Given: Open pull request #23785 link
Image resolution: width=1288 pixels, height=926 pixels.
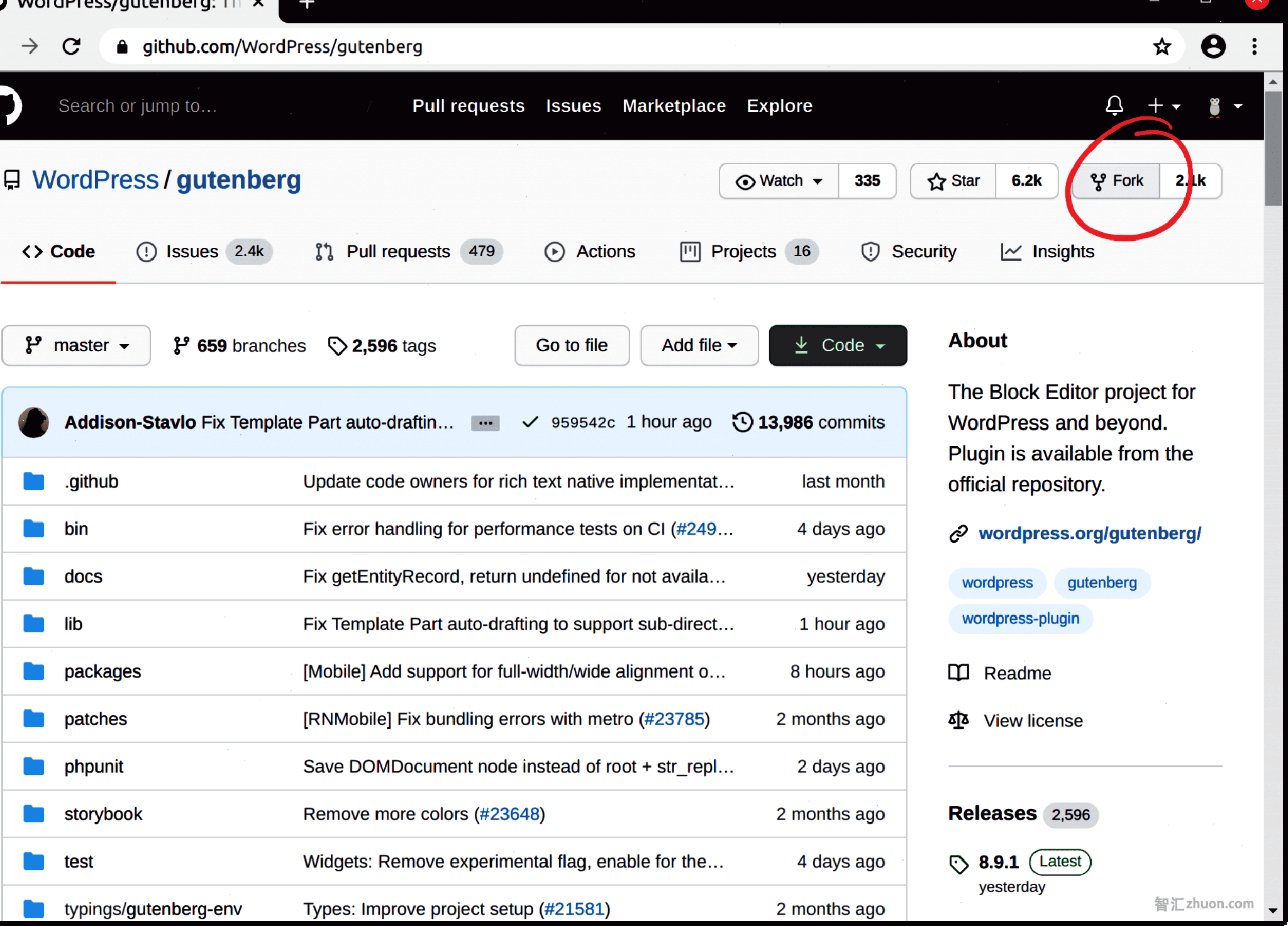Looking at the screenshot, I should (674, 719).
